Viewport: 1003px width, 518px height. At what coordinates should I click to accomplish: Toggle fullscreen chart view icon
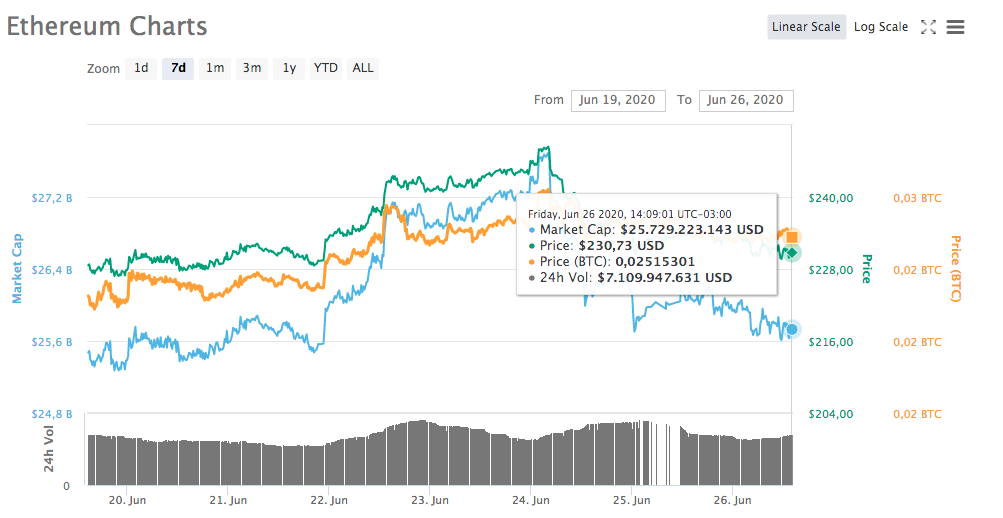click(x=928, y=27)
